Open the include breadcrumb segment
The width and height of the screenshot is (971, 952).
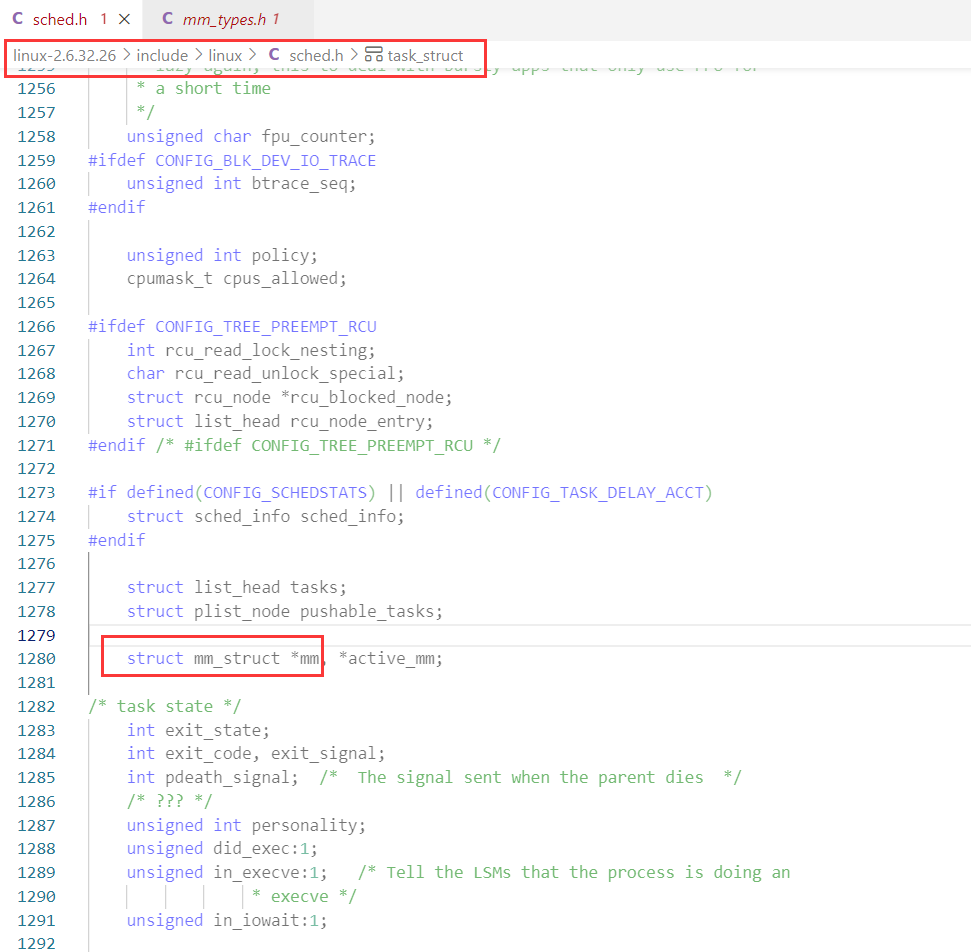[x=162, y=56]
